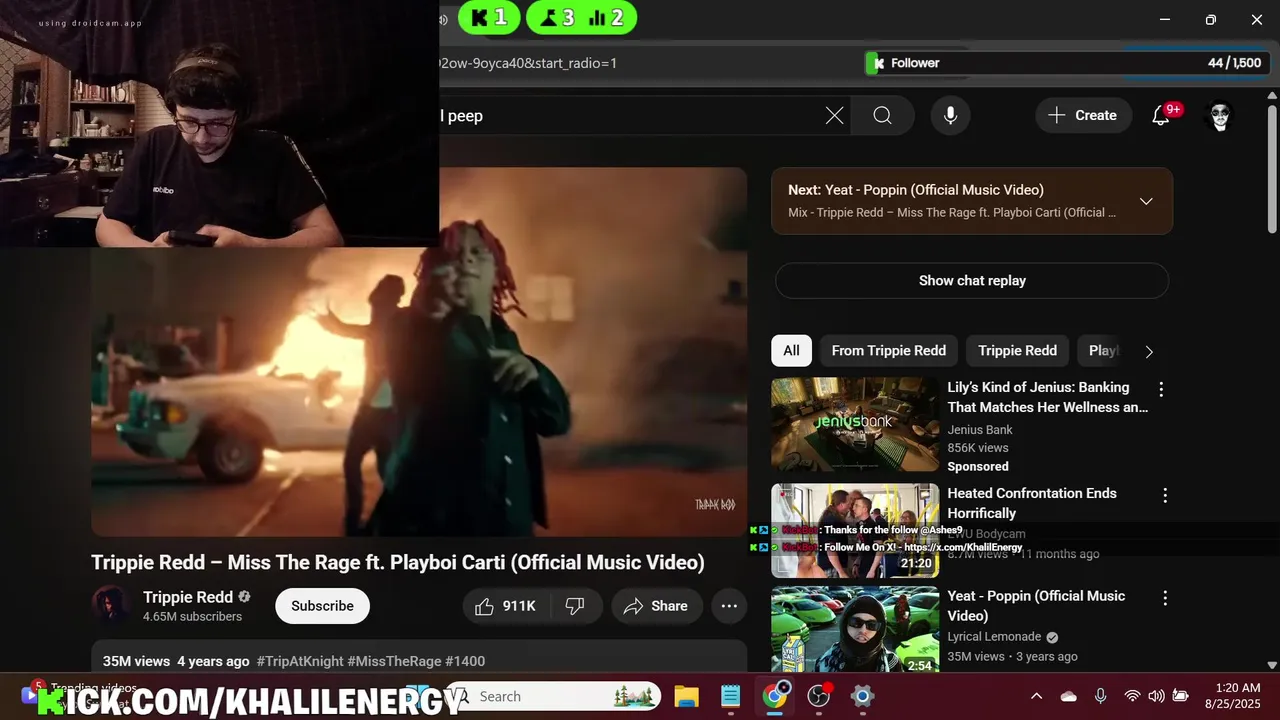Open the Wi-Fi network tray icon
1280x720 pixels.
[x=1132, y=696]
